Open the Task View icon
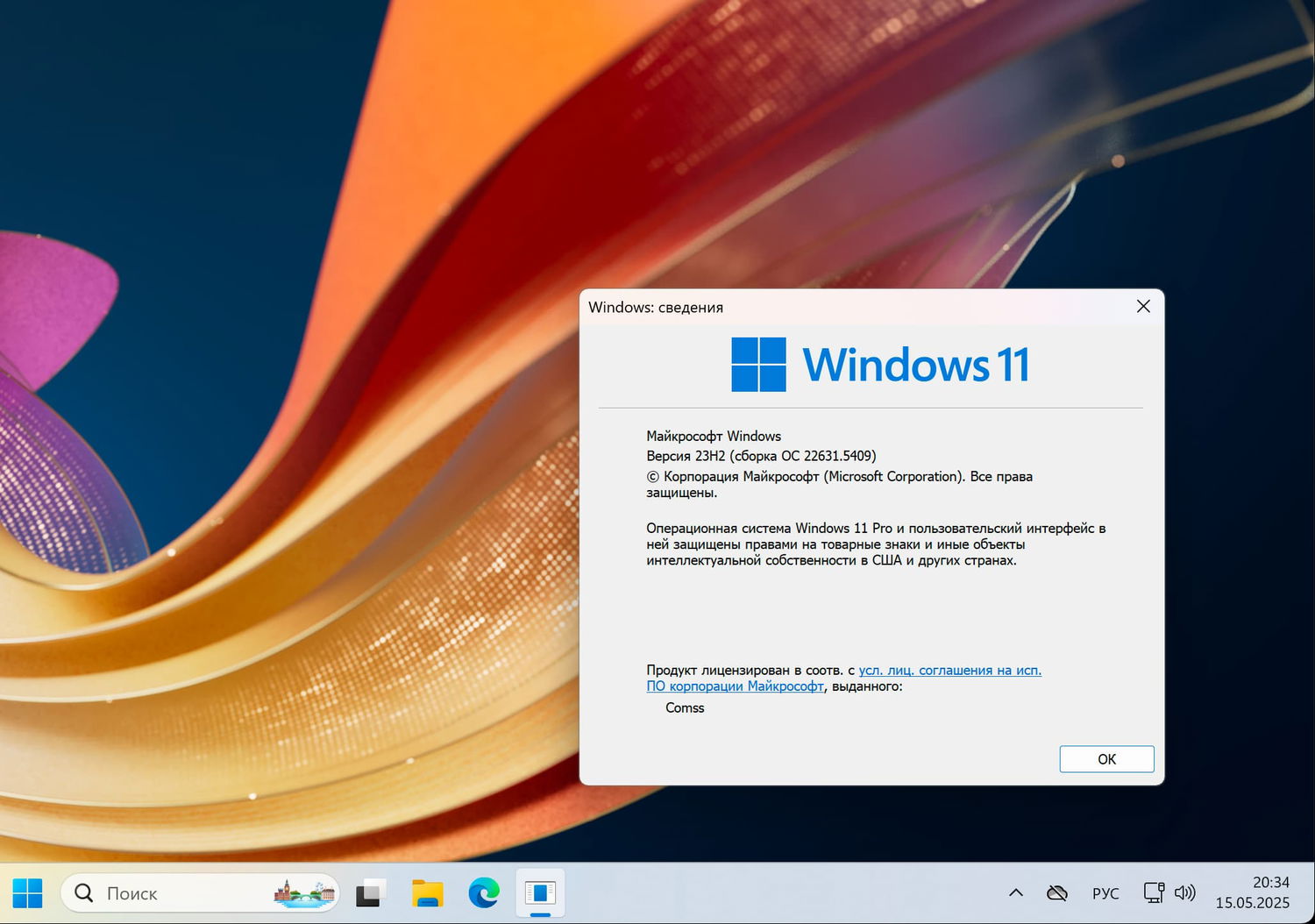Image resolution: width=1315 pixels, height=924 pixels. 370,893
